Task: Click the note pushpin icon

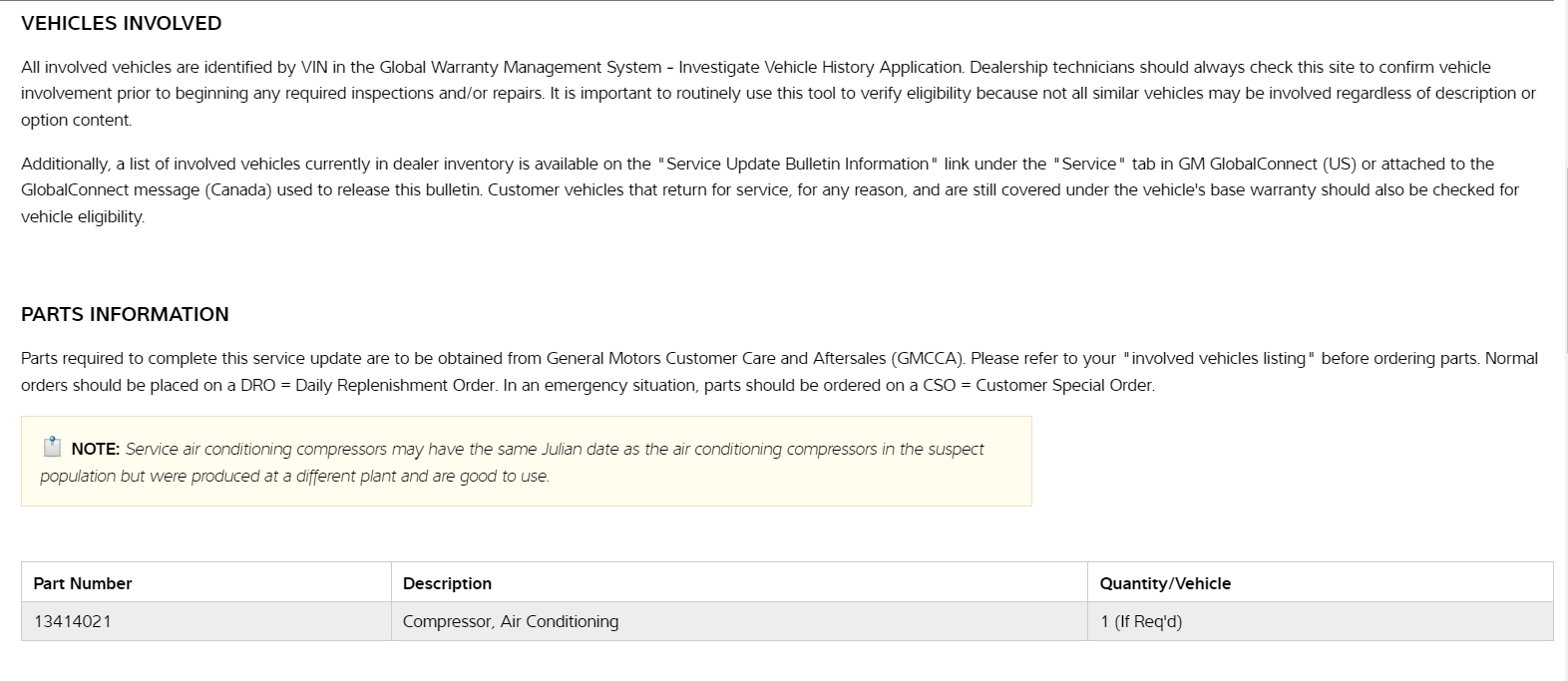Action: tap(52, 447)
